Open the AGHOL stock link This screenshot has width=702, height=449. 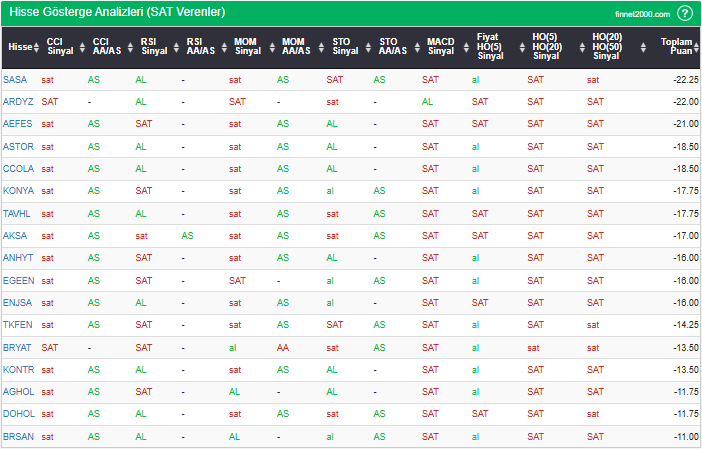[x=18, y=392]
